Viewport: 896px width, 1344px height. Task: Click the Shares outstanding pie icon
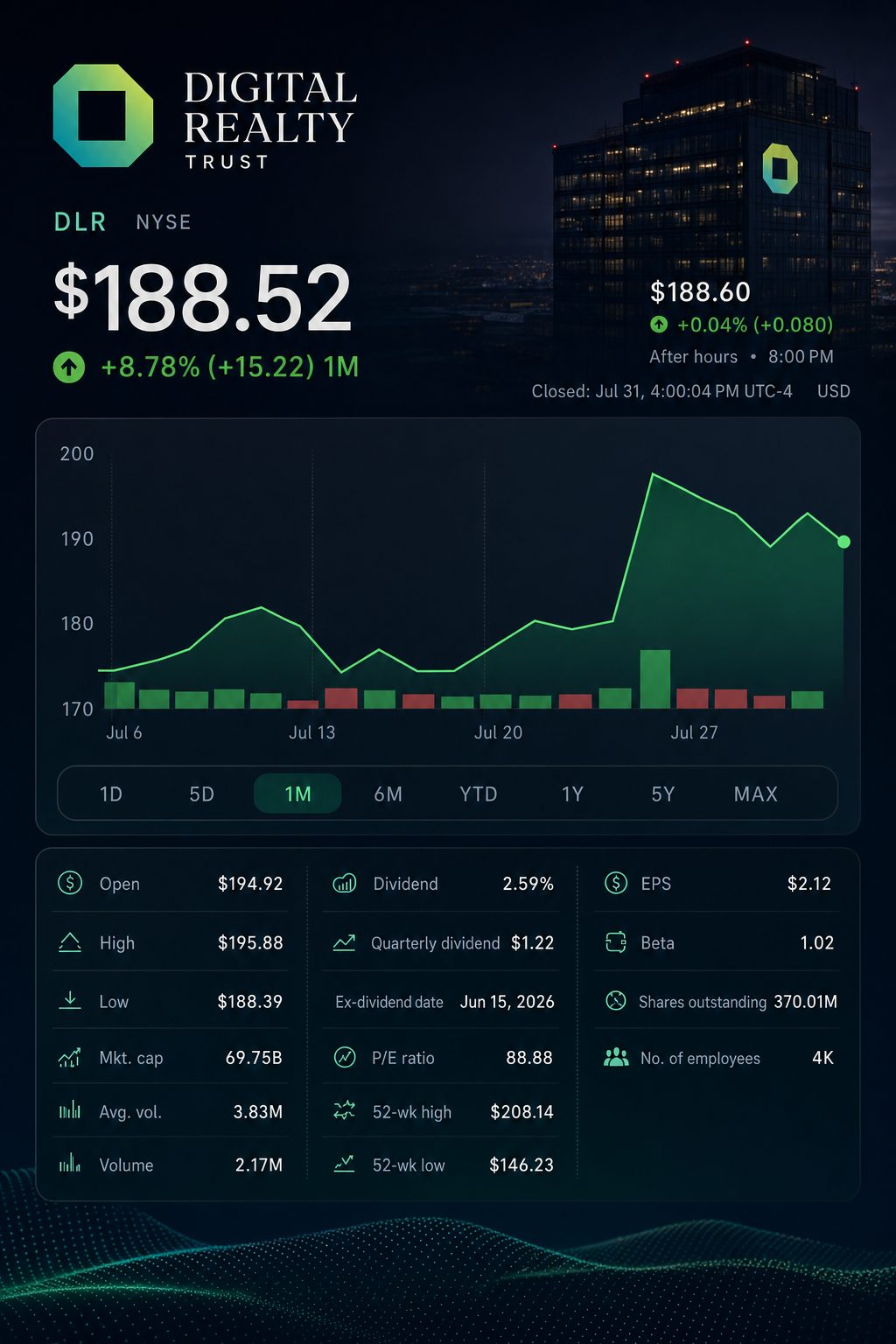click(616, 1000)
